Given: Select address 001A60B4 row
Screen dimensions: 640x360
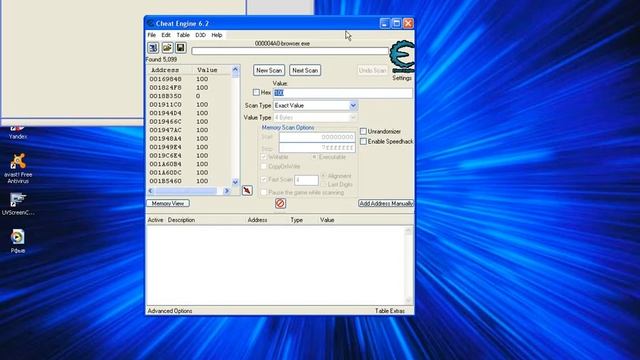Looking at the screenshot, I should pyautogui.click(x=189, y=164).
